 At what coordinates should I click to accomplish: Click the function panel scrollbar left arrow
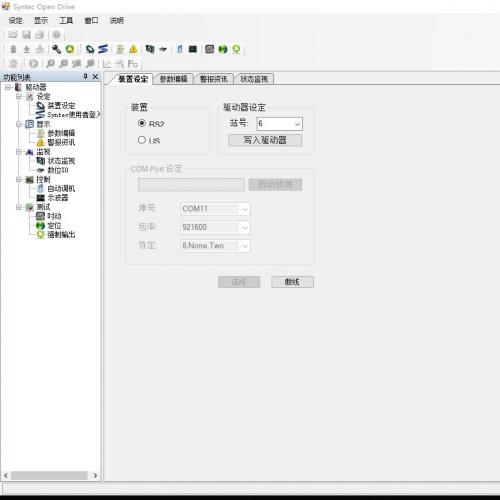point(6,475)
